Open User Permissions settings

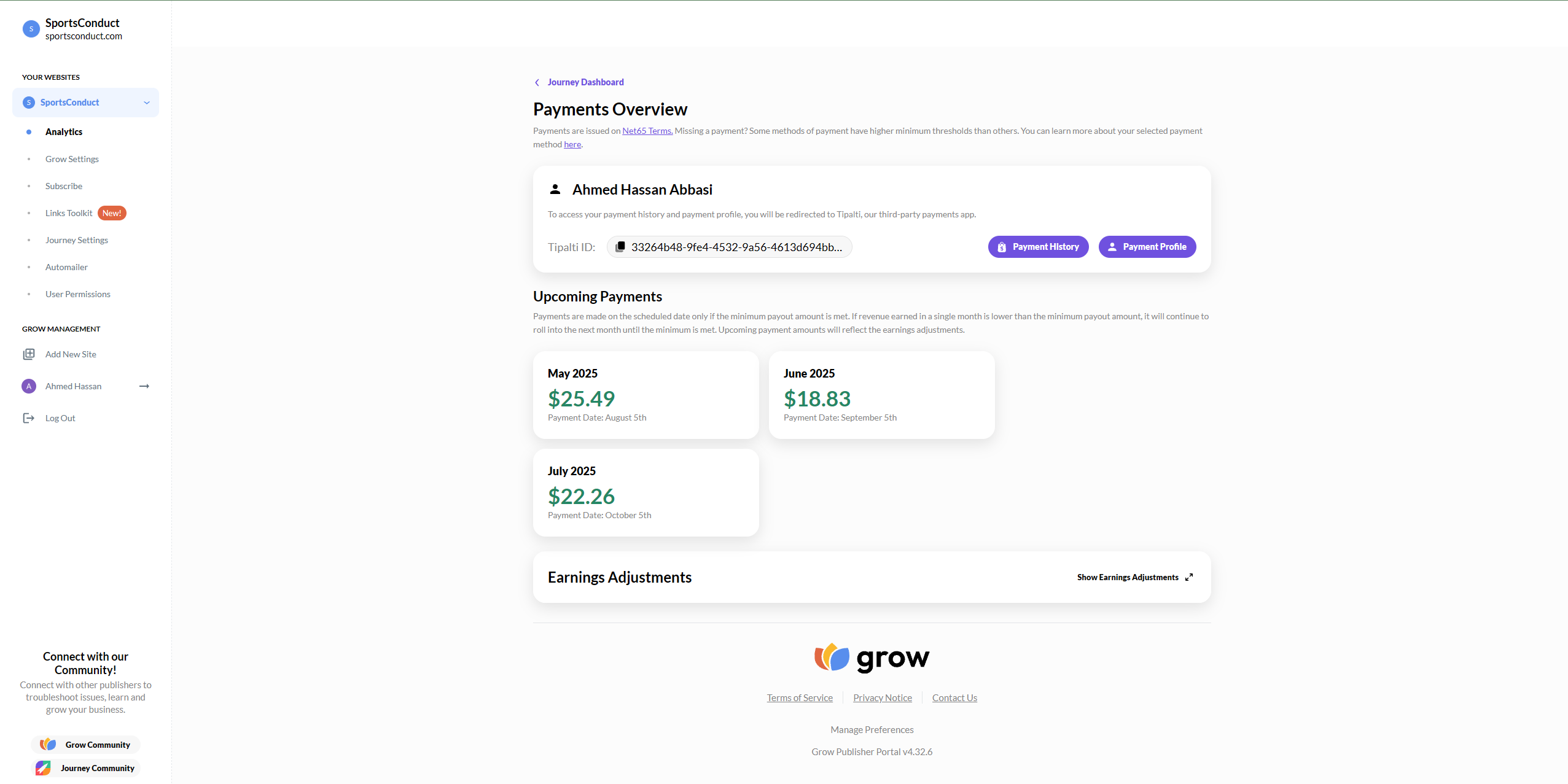pos(78,294)
